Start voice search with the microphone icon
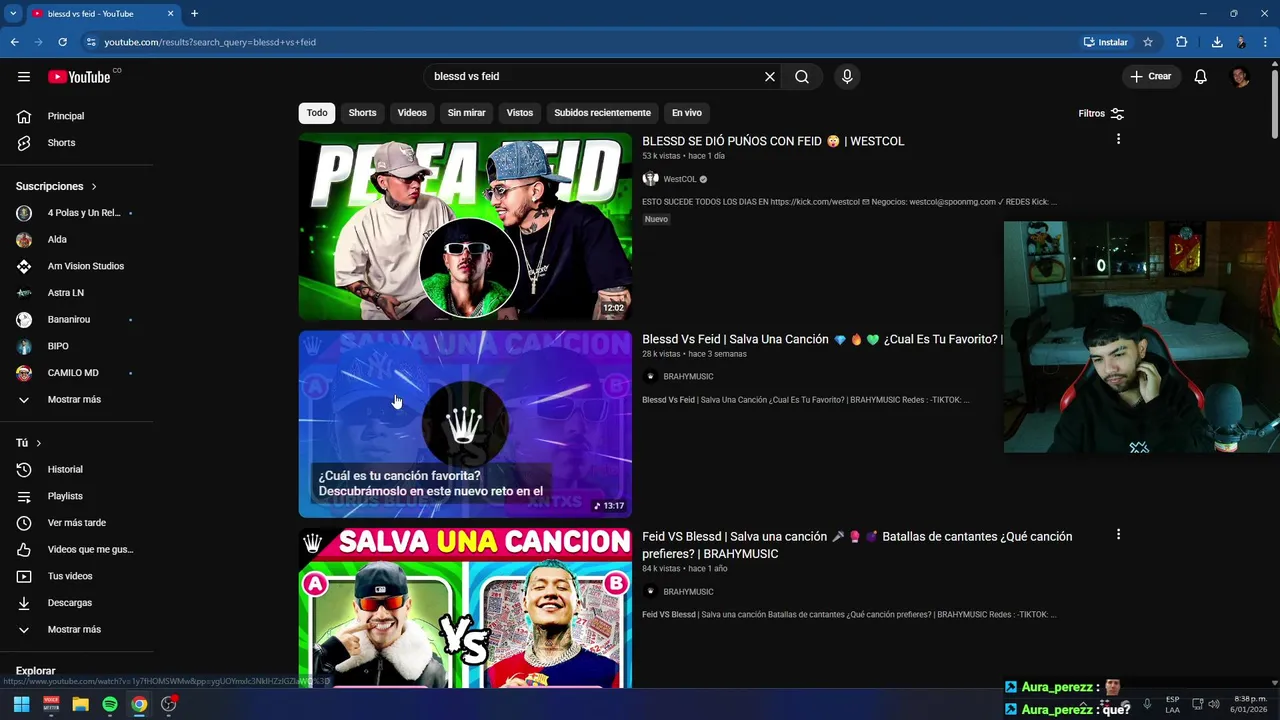Screen dimensions: 1280x720 (847, 77)
